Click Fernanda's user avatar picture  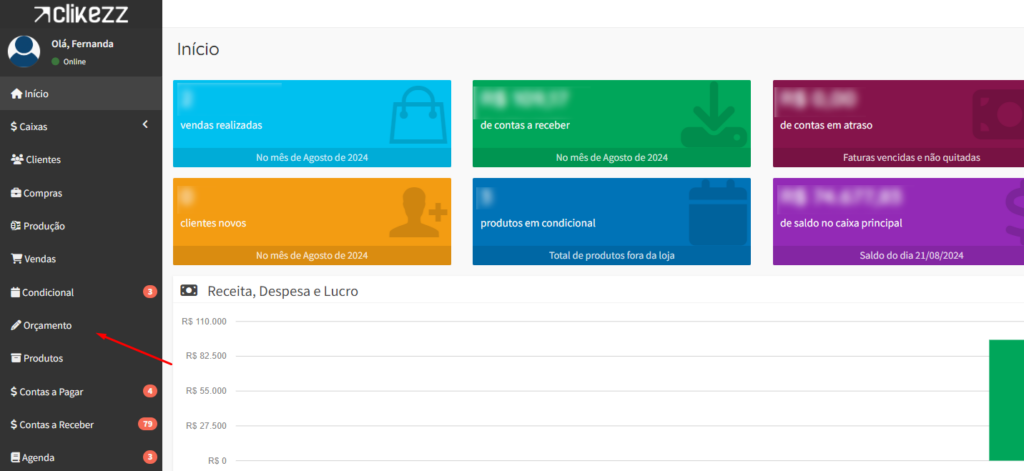coord(24,52)
